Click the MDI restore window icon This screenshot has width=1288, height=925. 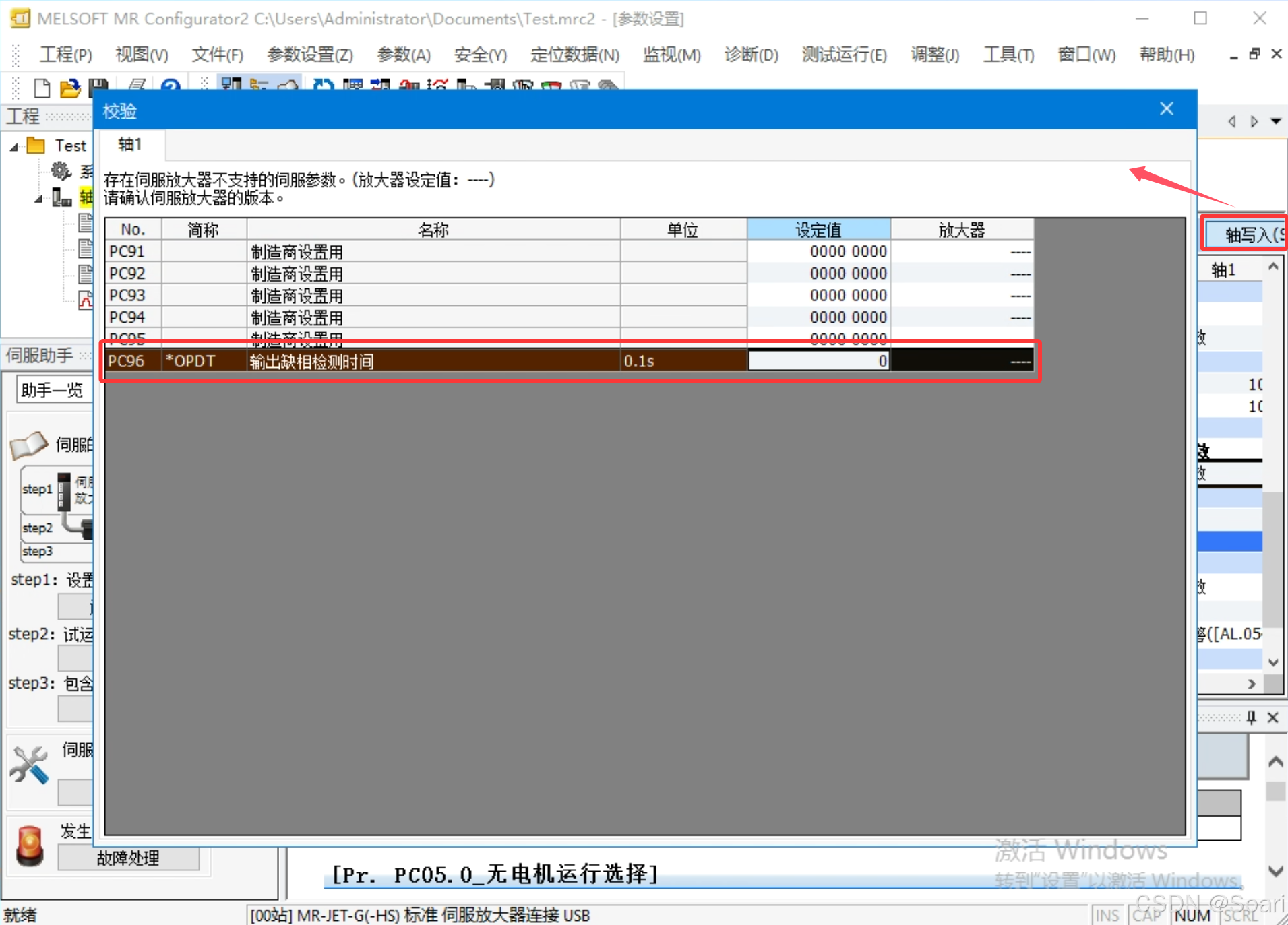(x=1254, y=54)
